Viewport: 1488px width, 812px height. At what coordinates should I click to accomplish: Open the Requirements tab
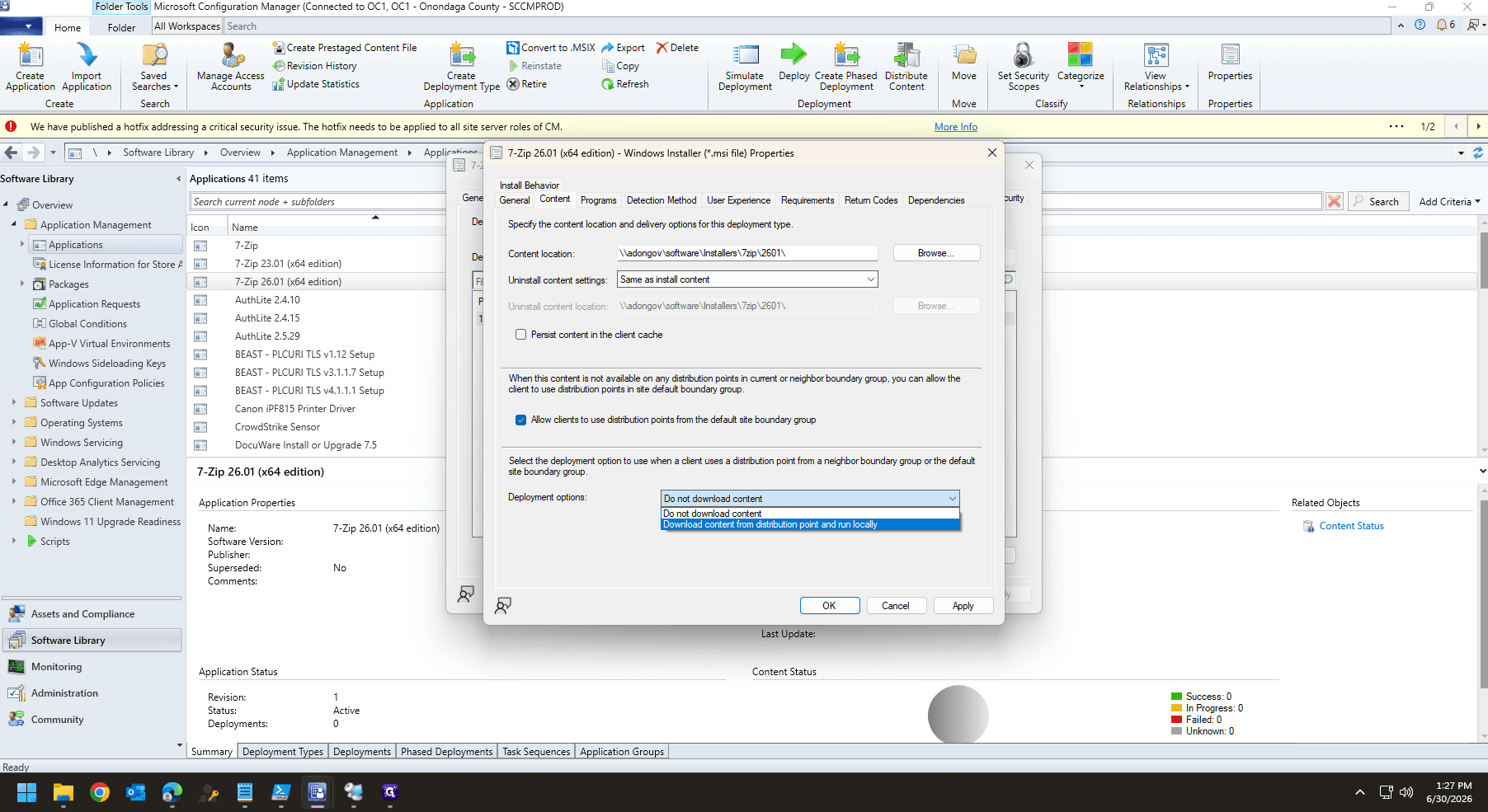808,200
